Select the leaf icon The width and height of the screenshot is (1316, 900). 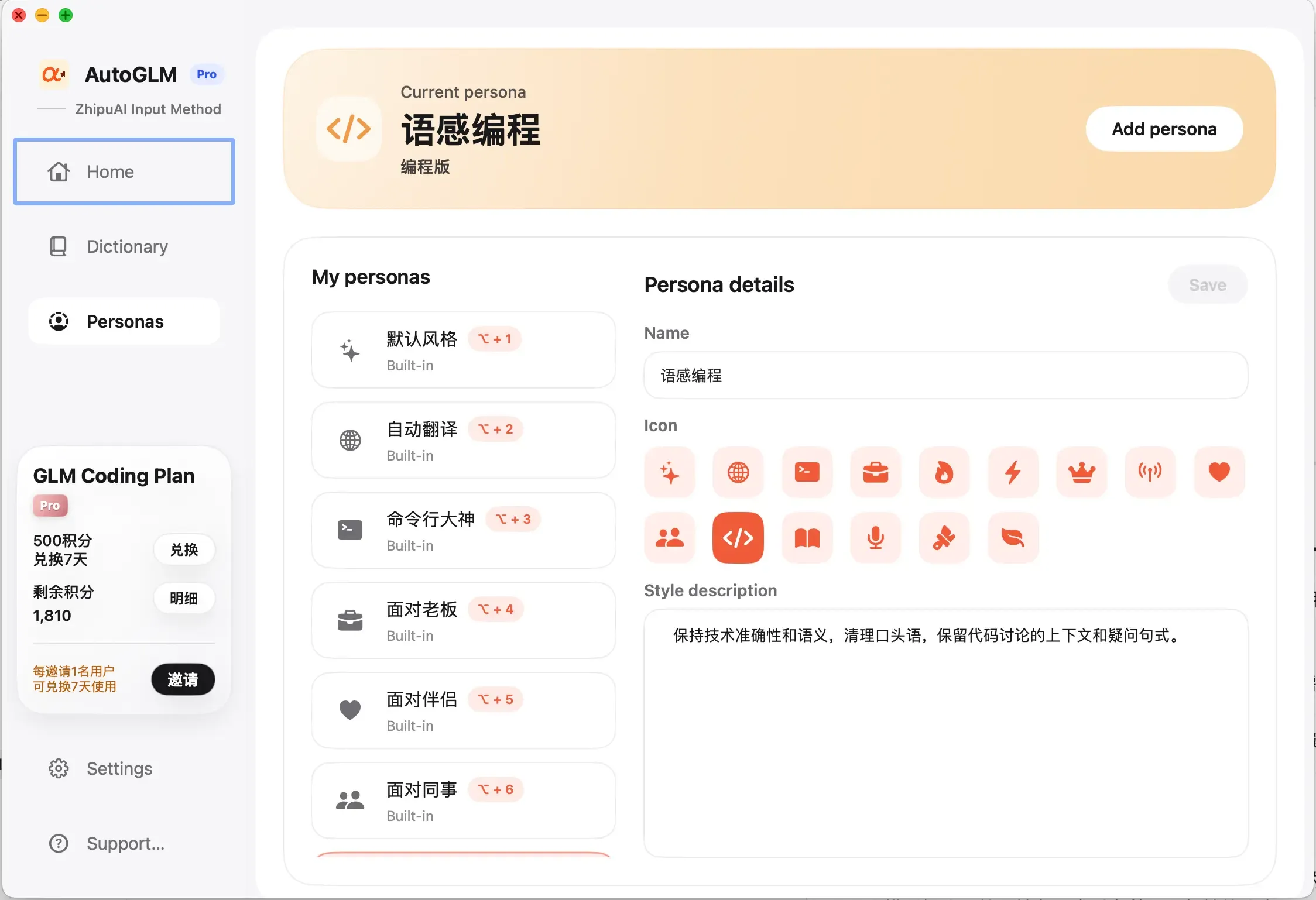point(1013,538)
